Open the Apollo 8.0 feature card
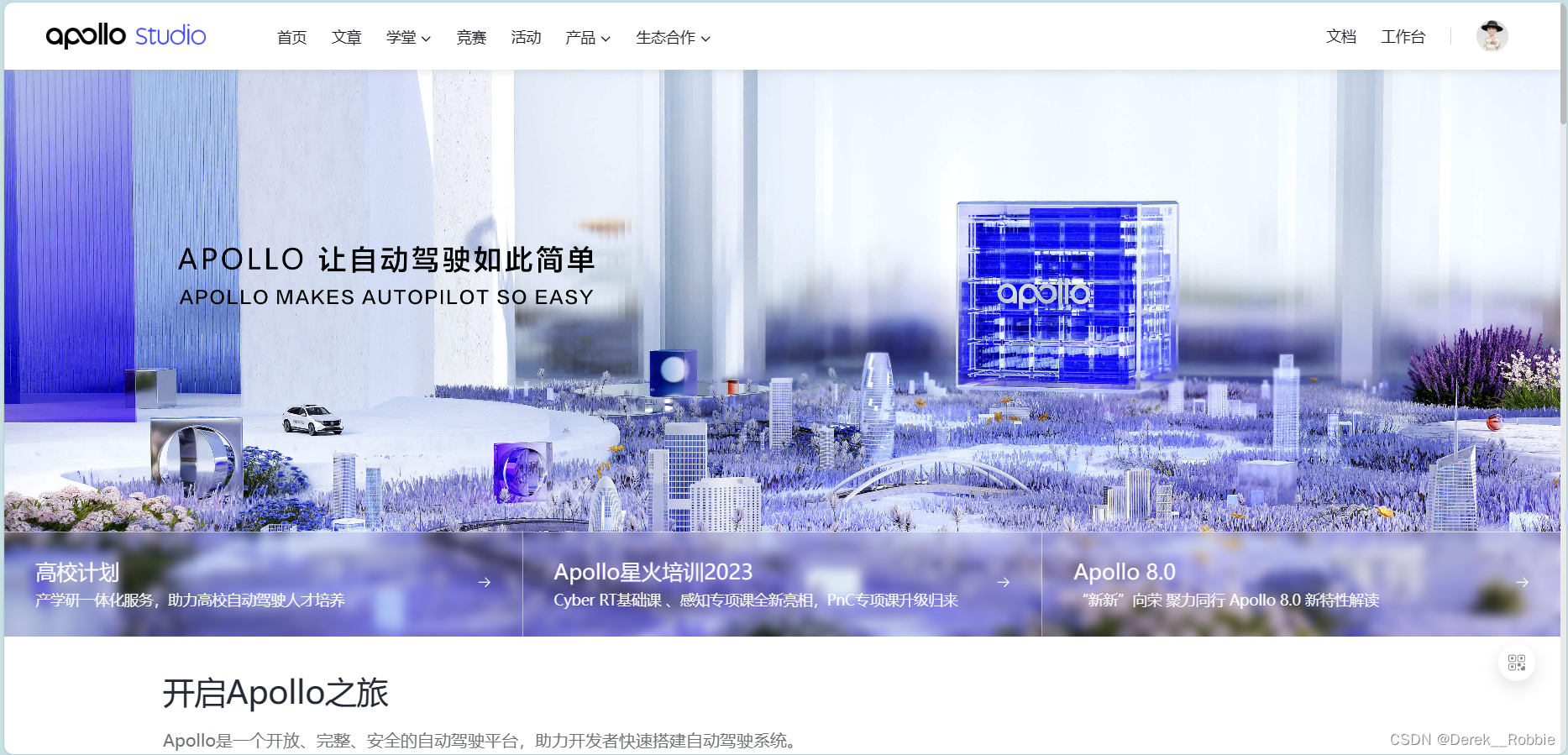The image size is (1568, 755). click(x=1301, y=584)
